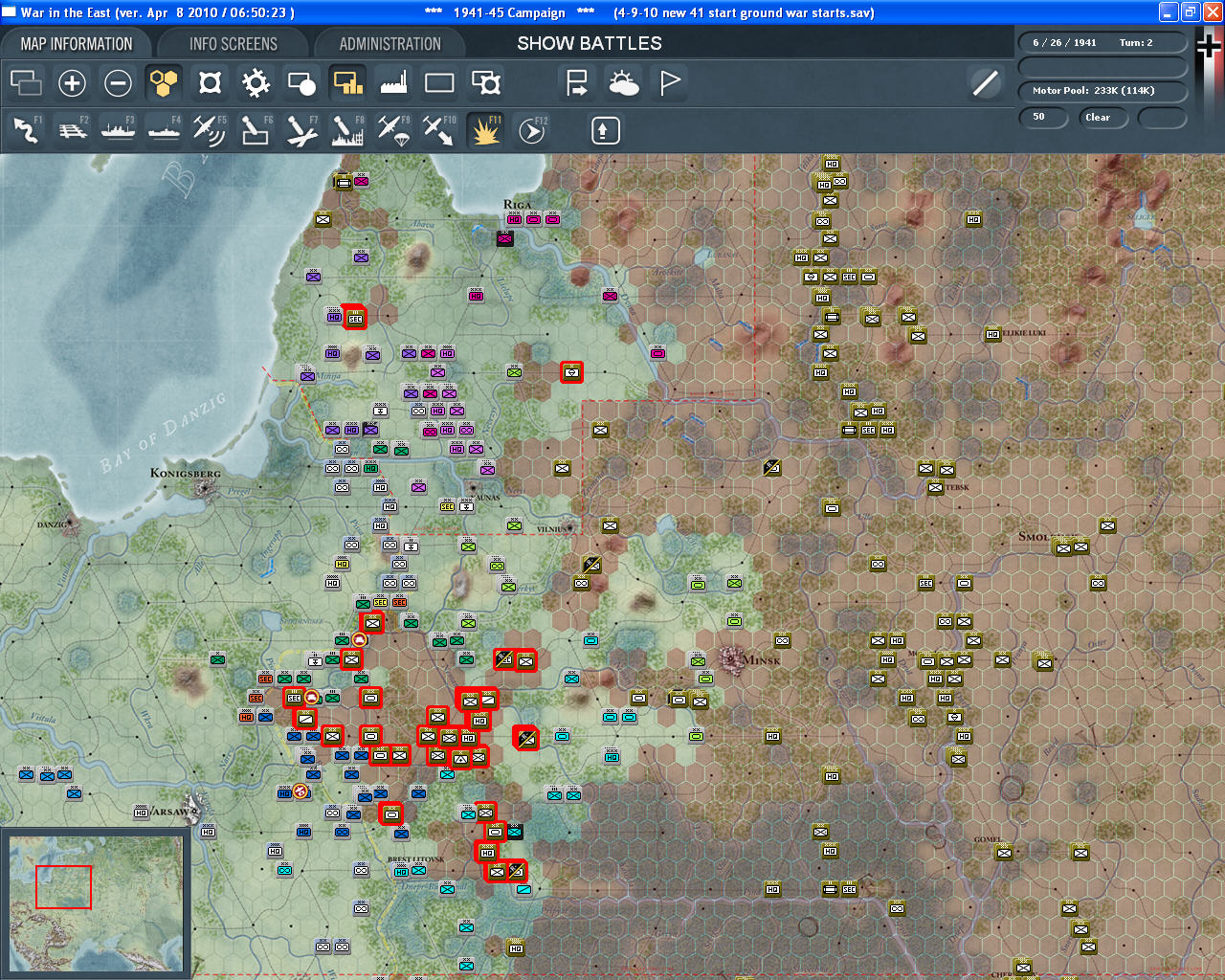
Task: Open the INFO SCREENS tab
Action: 233,43
